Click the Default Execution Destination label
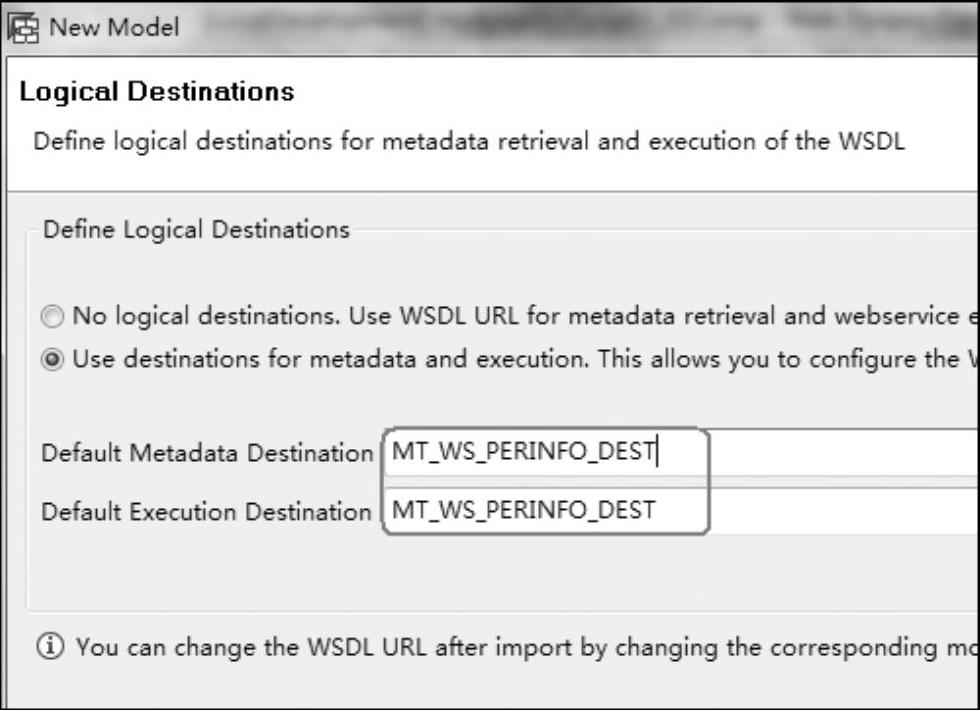980x710 pixels. pyautogui.click(x=206, y=512)
